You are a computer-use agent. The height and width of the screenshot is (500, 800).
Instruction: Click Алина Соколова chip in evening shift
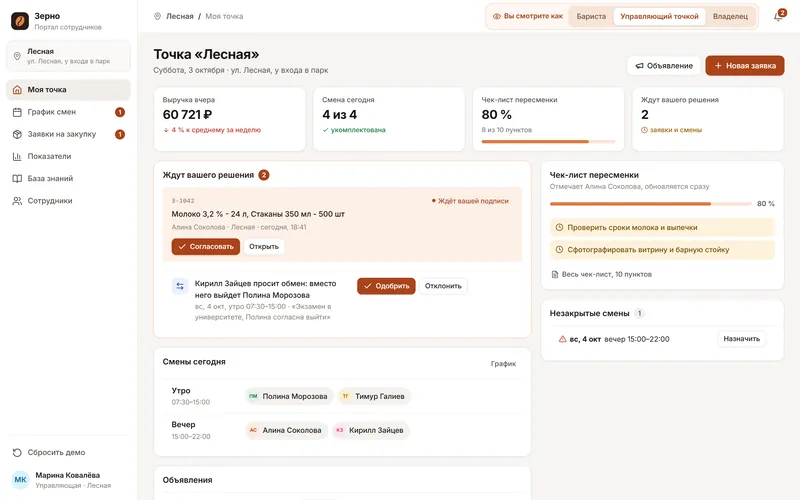[x=286, y=431]
